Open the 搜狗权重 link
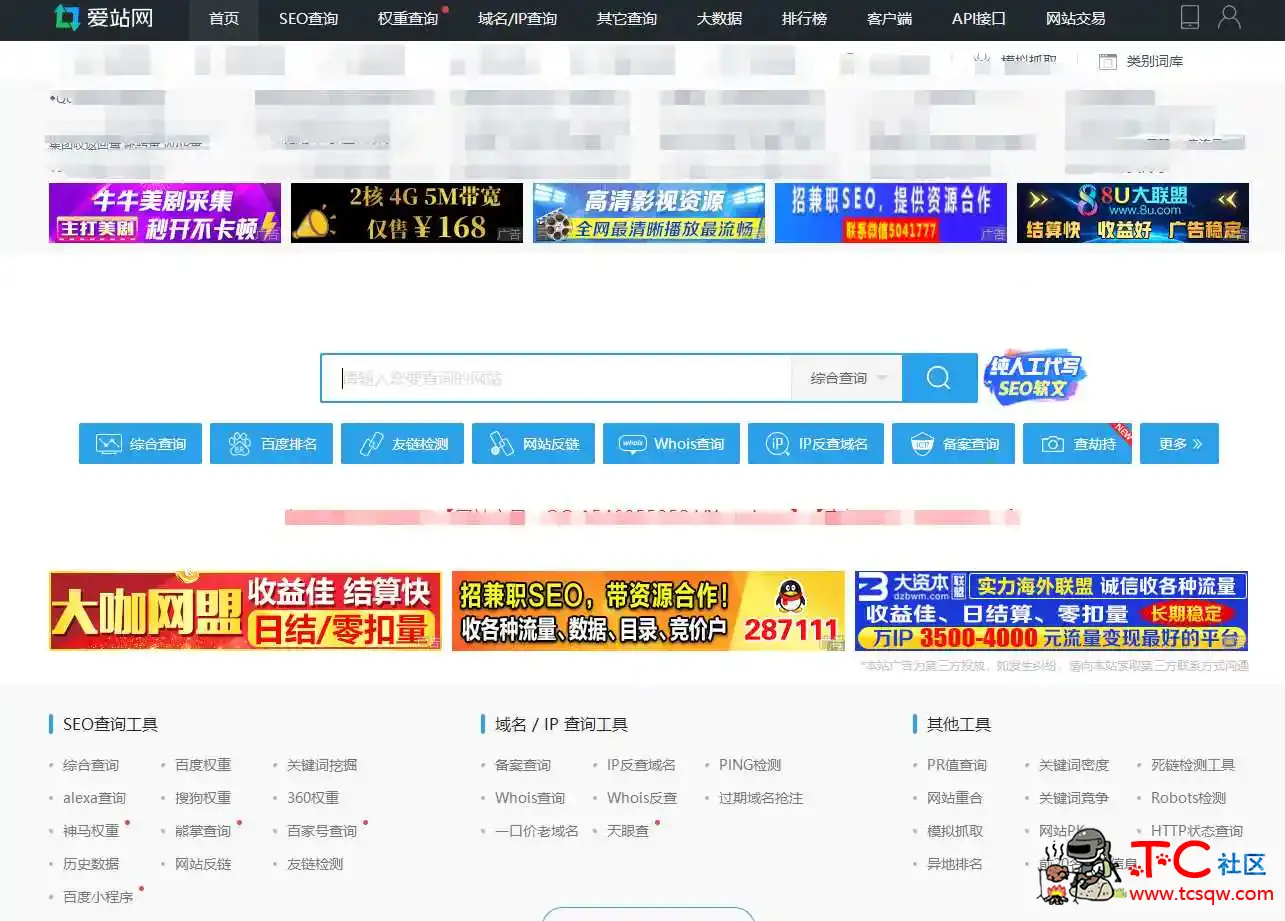 203,798
